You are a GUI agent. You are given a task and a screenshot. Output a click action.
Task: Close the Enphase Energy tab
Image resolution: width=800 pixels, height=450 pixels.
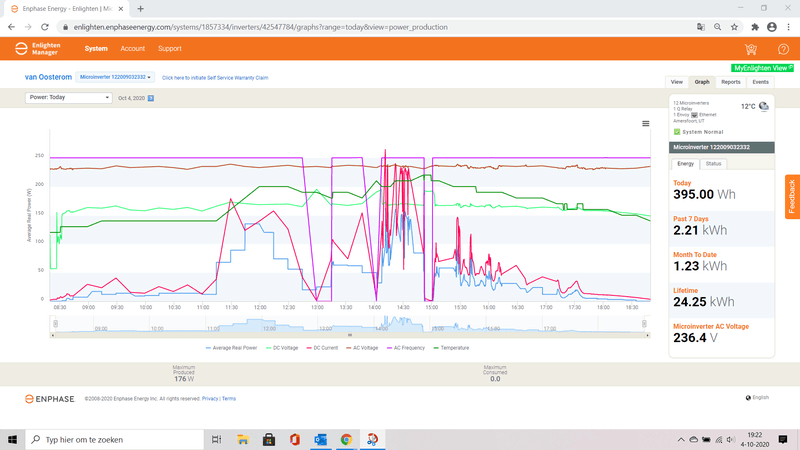click(121, 9)
